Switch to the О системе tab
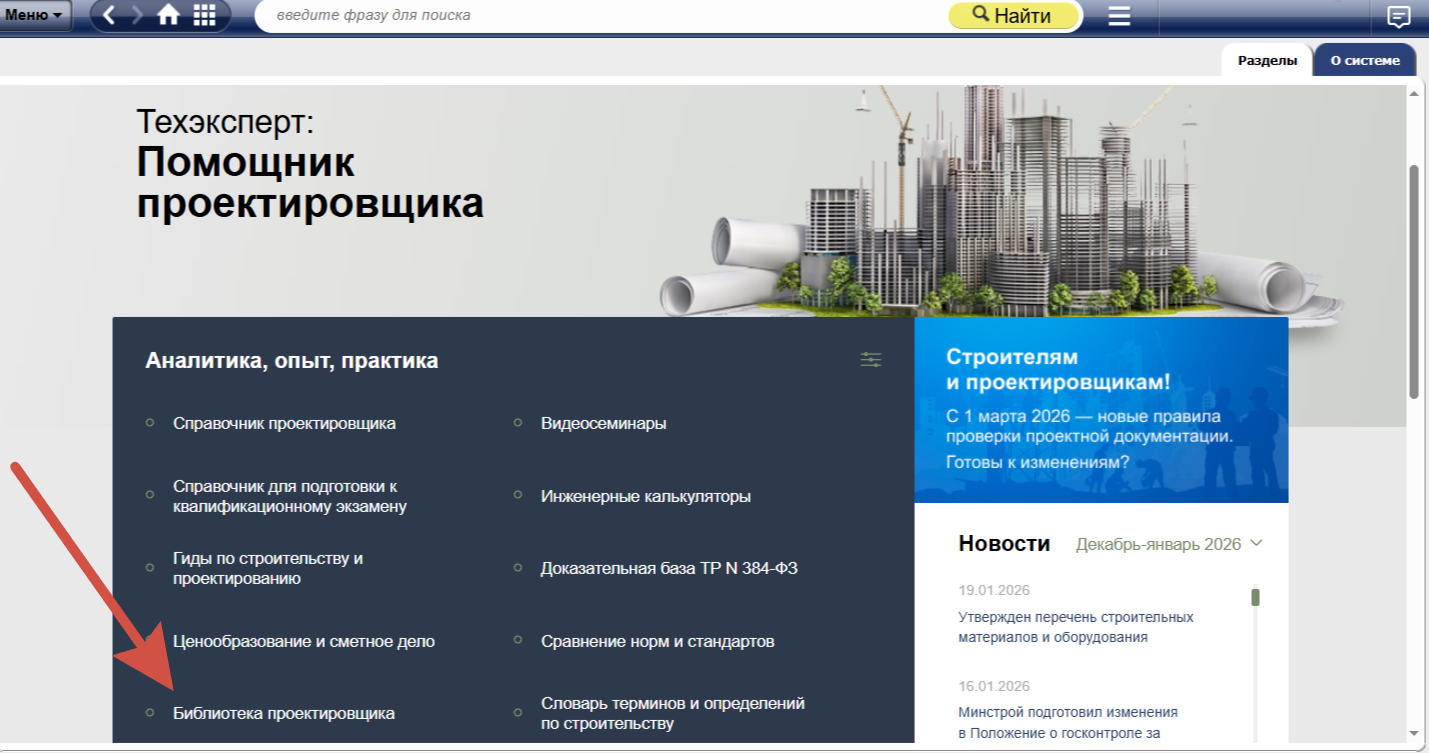 pos(1365,60)
